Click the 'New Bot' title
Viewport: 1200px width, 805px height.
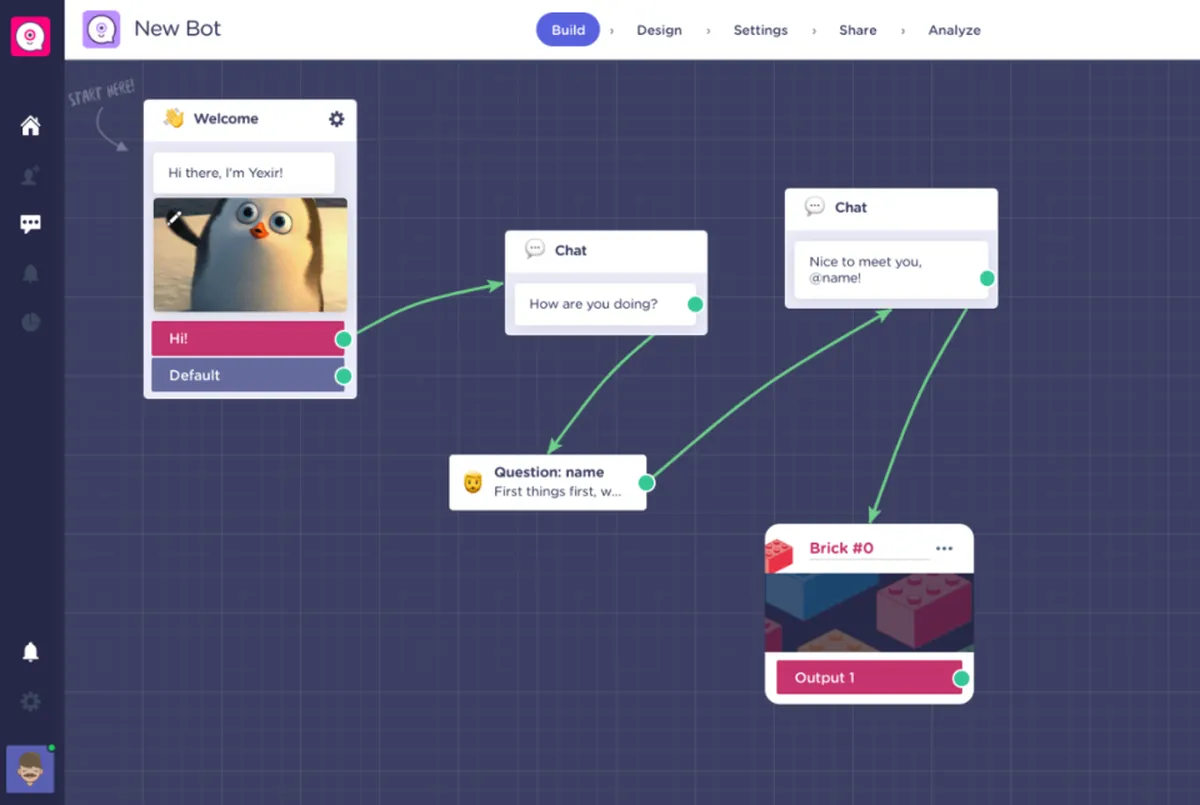point(178,28)
